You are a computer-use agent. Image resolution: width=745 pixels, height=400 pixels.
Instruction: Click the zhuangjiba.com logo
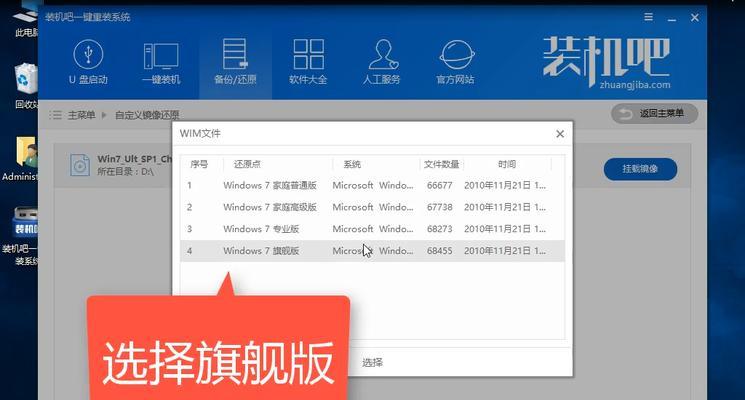606,63
